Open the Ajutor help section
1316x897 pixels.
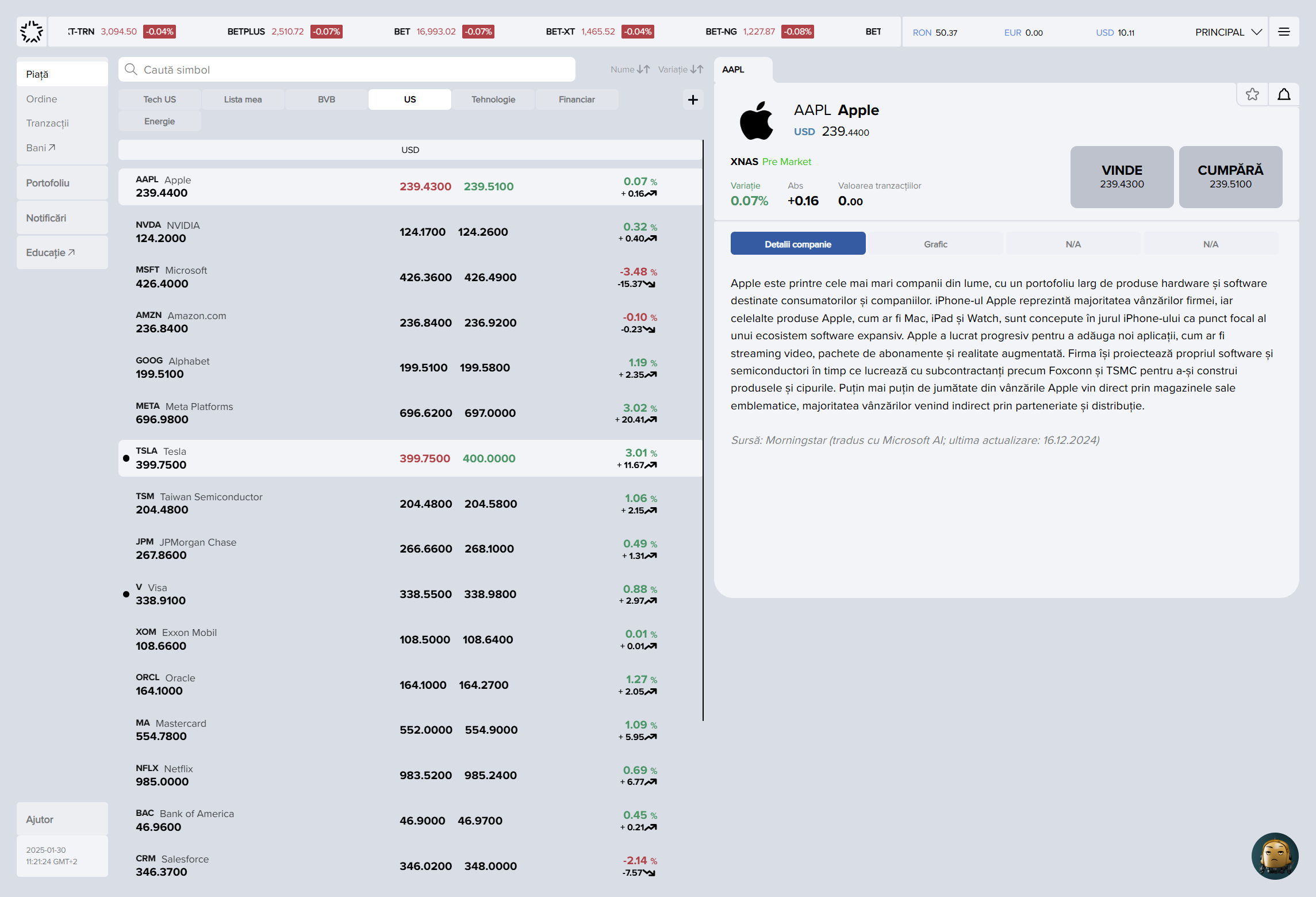[x=62, y=819]
